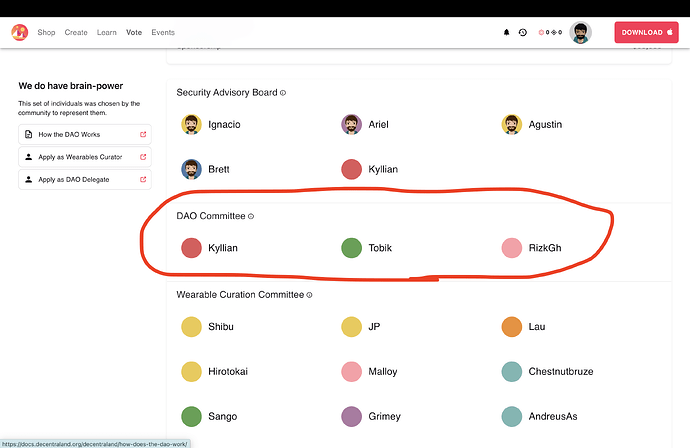Select the name Ignacio

[224, 125]
